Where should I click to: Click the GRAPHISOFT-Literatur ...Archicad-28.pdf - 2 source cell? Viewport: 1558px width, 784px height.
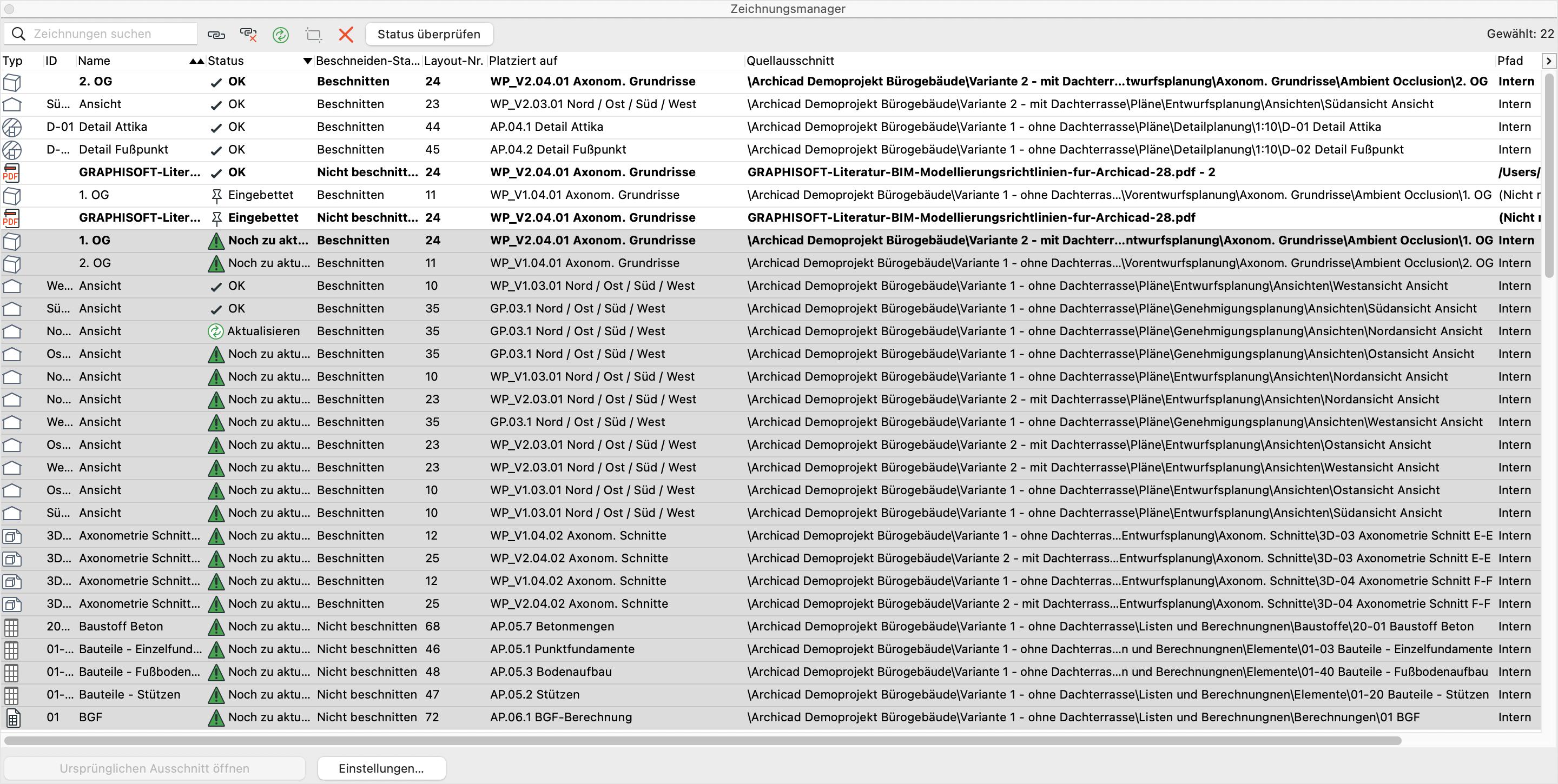pyautogui.click(x=981, y=172)
